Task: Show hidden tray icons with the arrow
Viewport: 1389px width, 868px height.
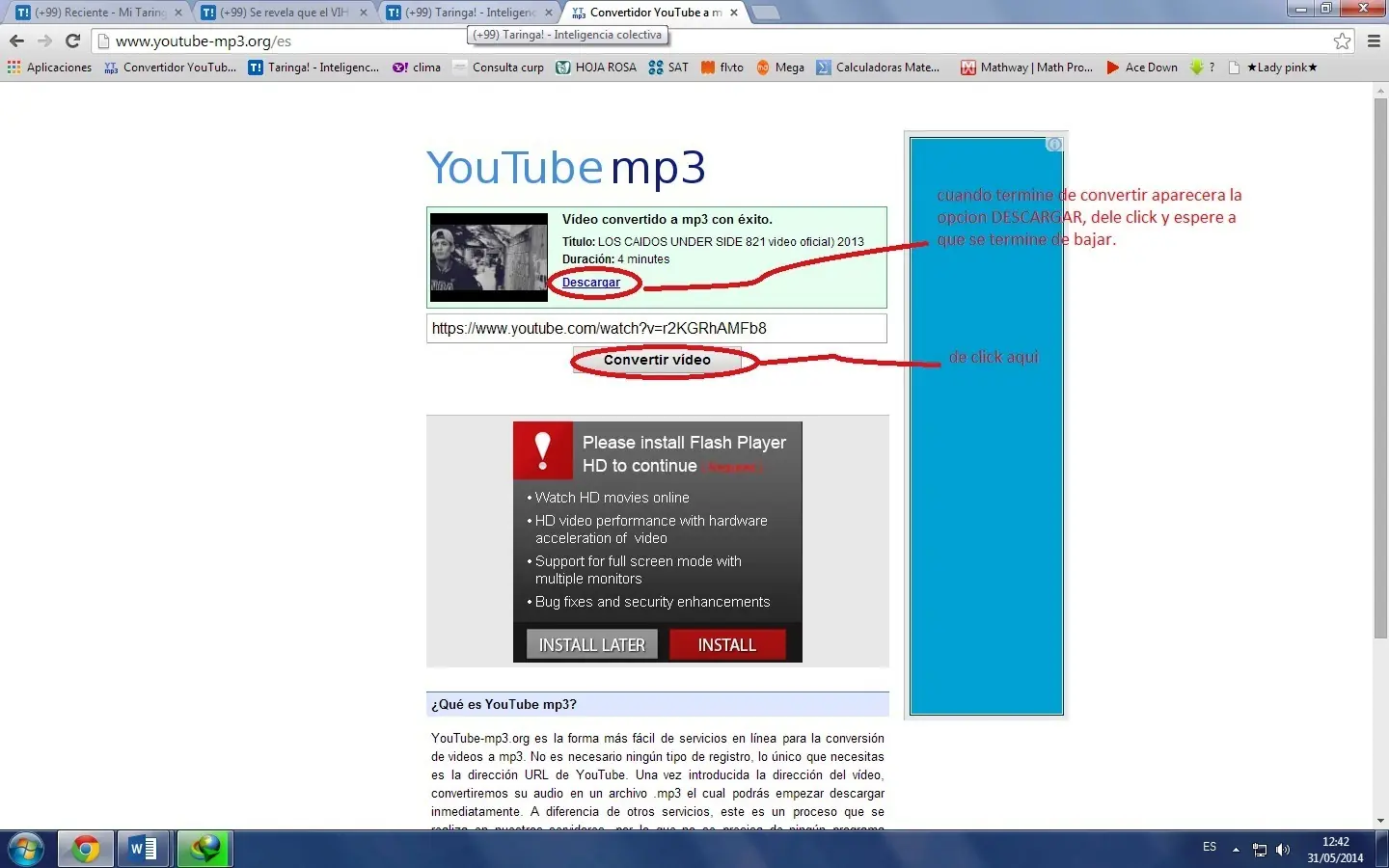Action: pyautogui.click(x=1237, y=850)
